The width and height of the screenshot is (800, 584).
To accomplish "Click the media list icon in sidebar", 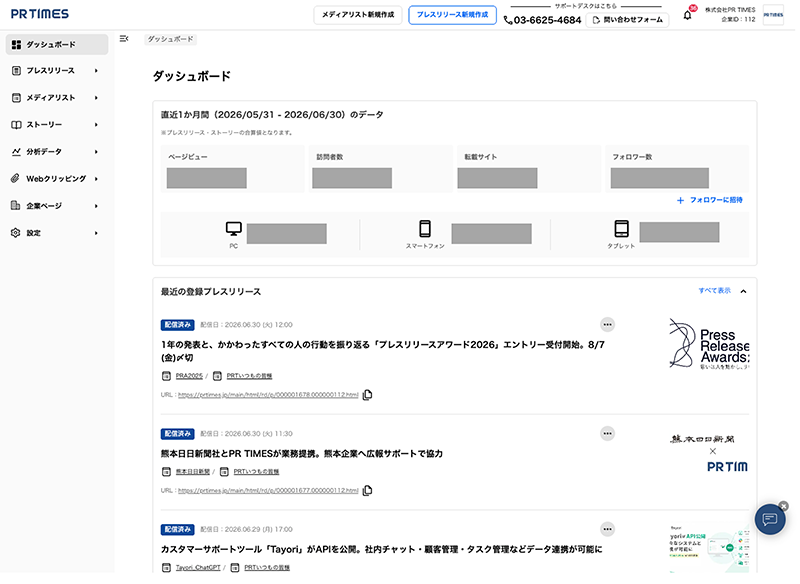I will tap(16, 97).
